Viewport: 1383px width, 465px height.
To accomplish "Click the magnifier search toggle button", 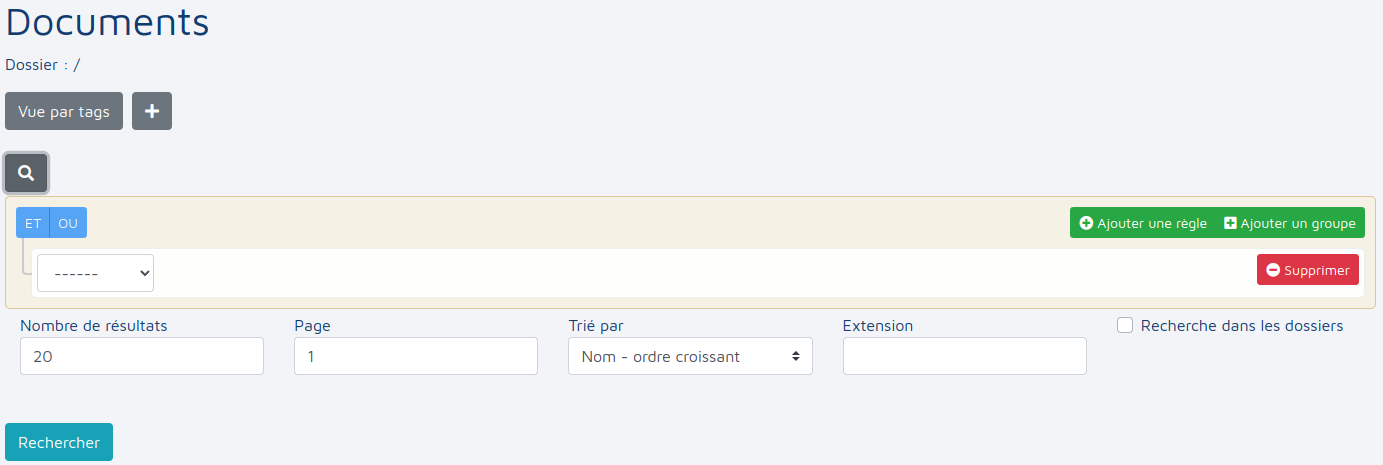I will point(26,173).
